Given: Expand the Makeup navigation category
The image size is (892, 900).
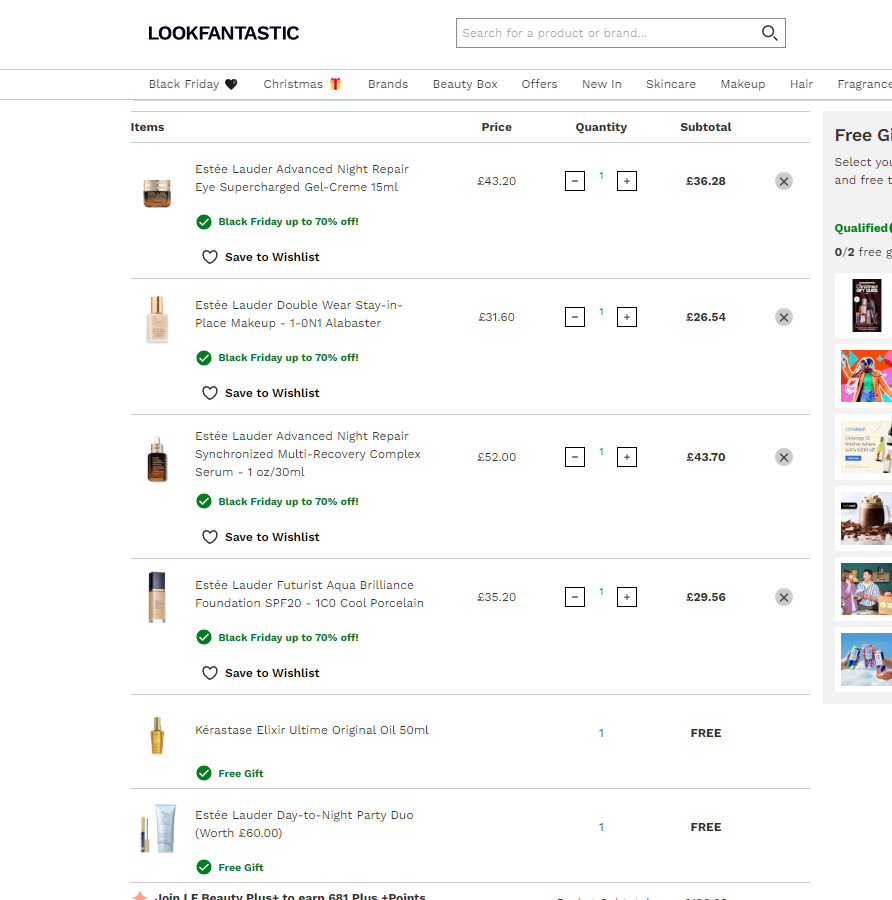Looking at the screenshot, I should (742, 84).
